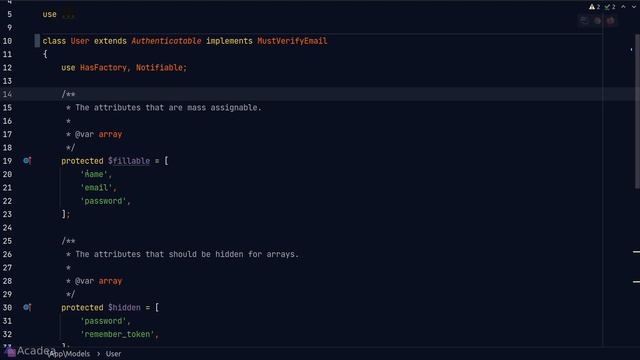Image resolution: width=640 pixels, height=360 pixels.
Task: Click line number 10 in the gutter
Action: [x=7, y=41]
